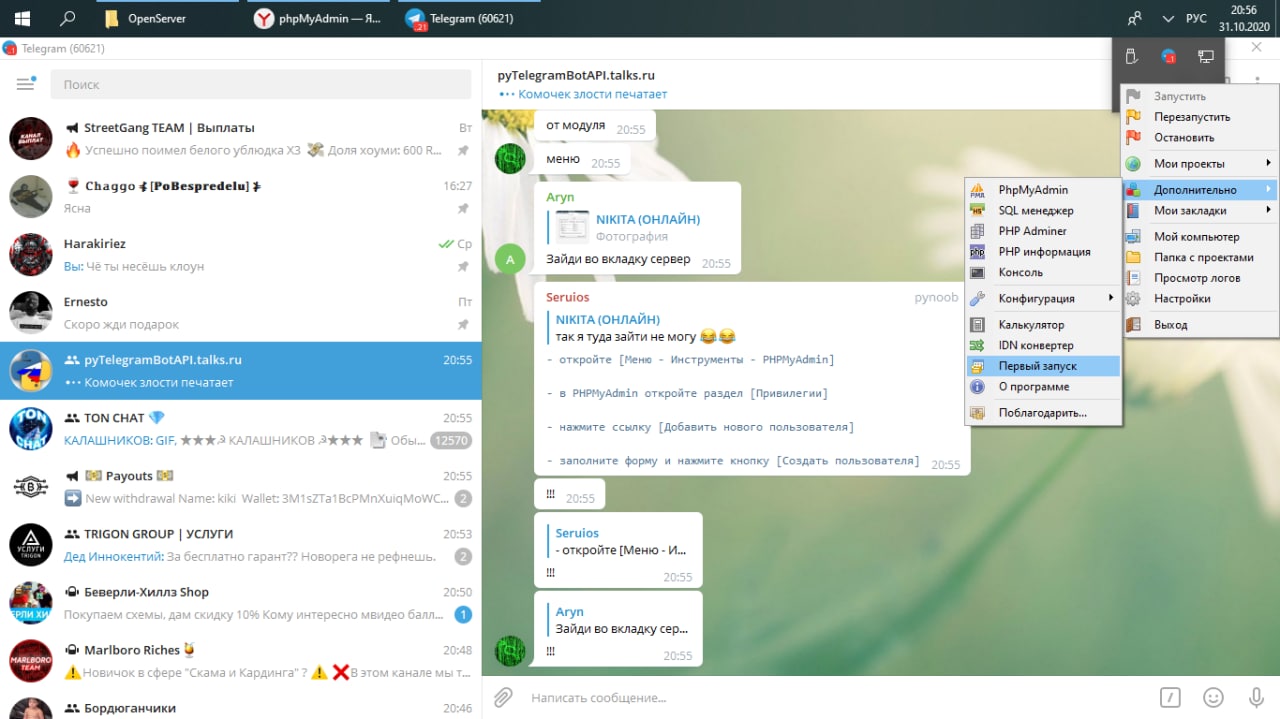This screenshot has height=719, width=1280.
Task: Open Настройки in OpenServer menu
Action: coord(1199,298)
